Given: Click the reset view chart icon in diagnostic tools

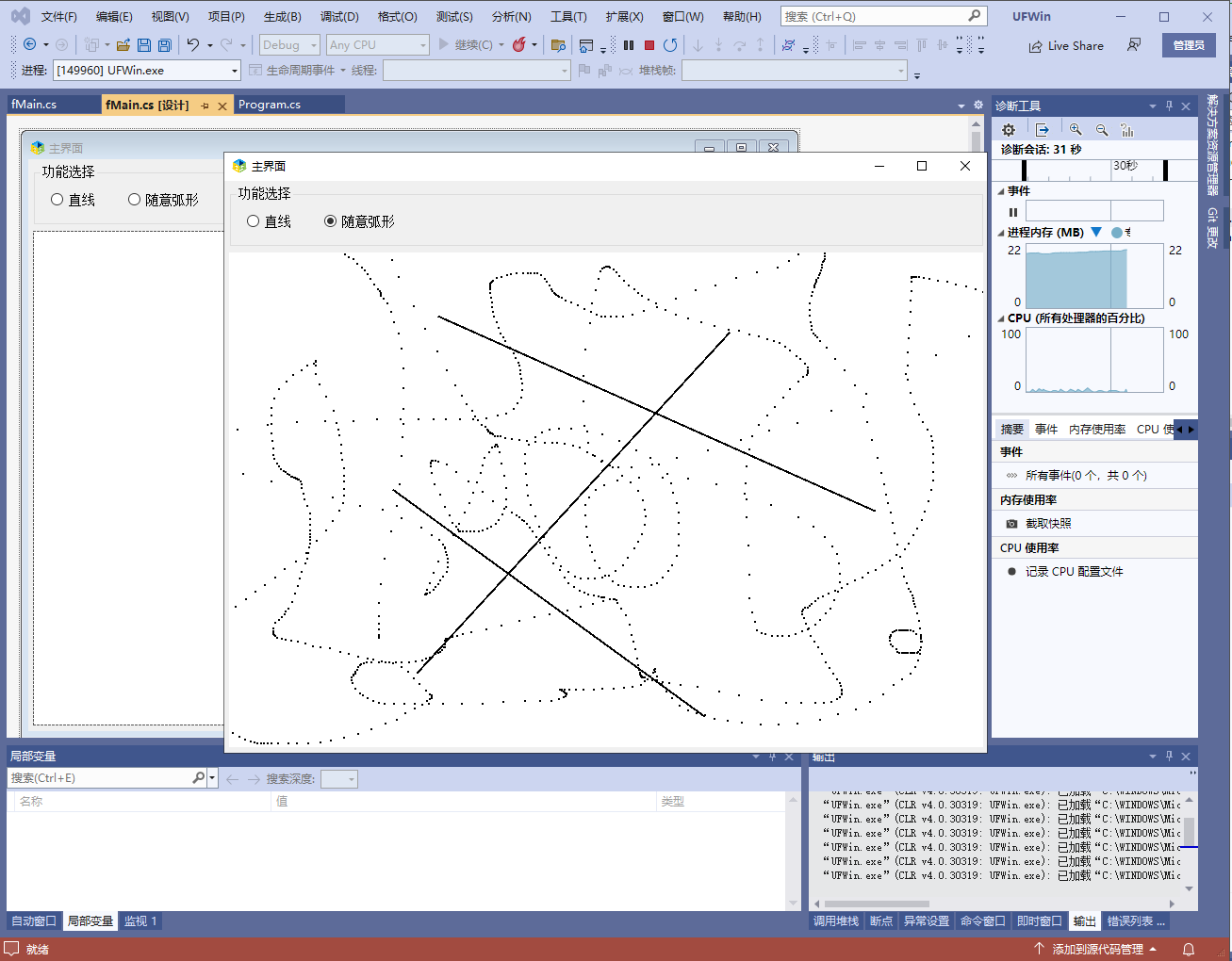Looking at the screenshot, I should (1127, 130).
